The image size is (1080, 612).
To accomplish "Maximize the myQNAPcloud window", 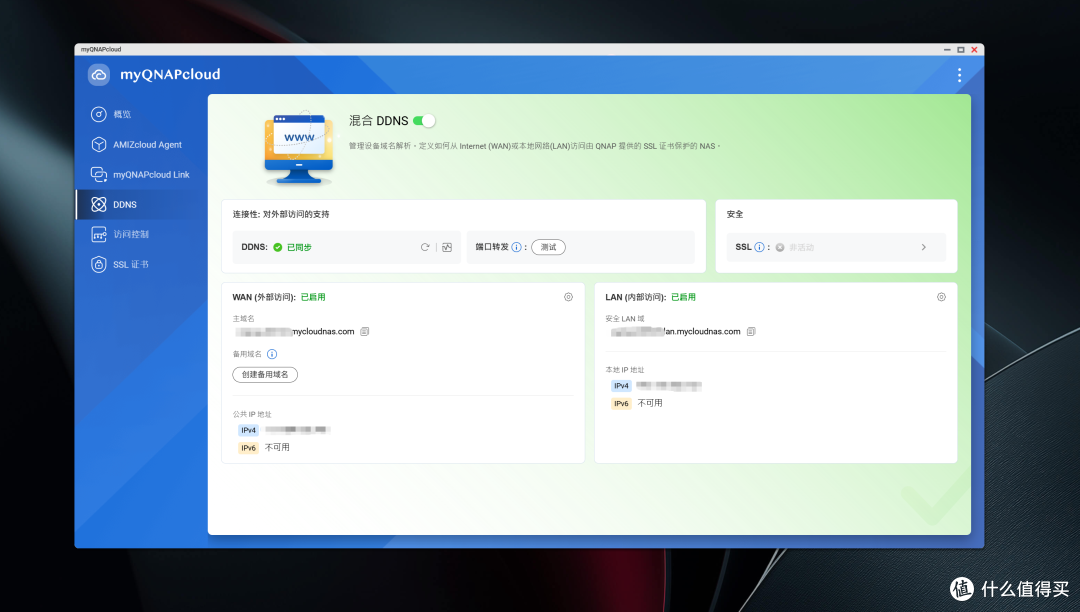I will [x=961, y=50].
